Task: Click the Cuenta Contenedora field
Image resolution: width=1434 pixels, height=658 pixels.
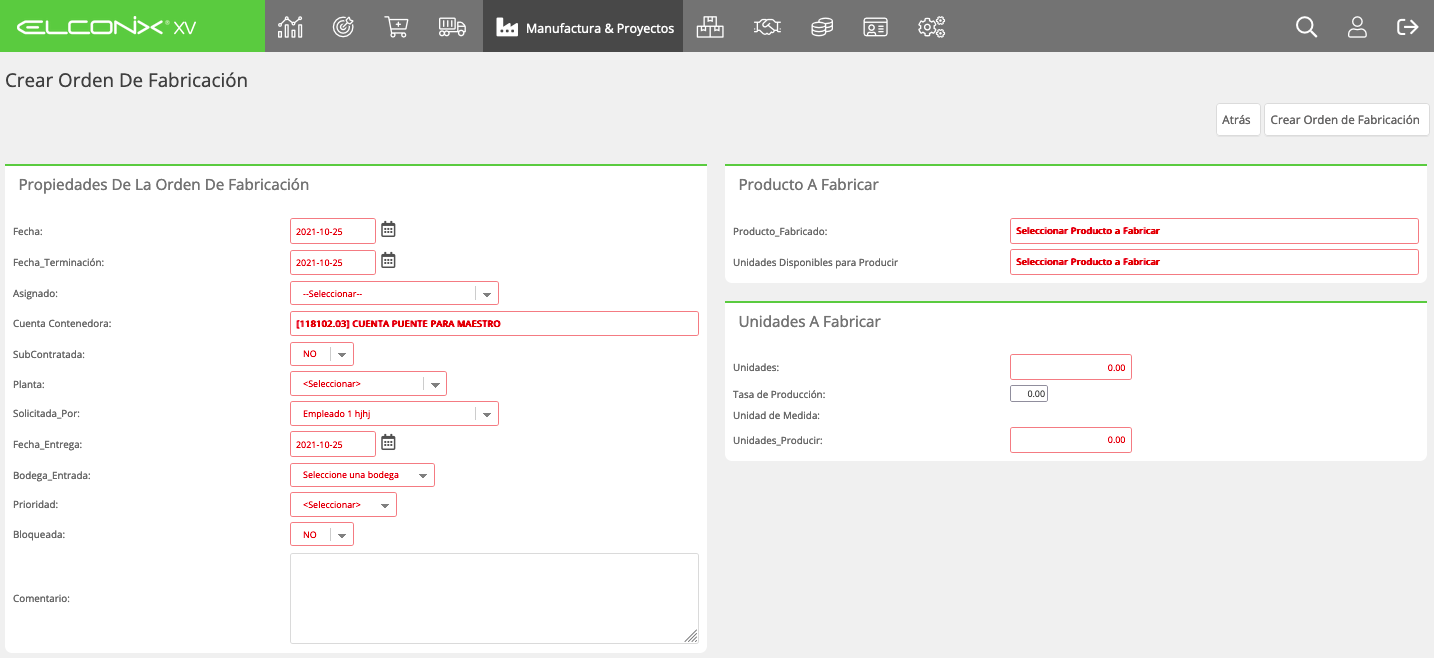Action: 494,323
